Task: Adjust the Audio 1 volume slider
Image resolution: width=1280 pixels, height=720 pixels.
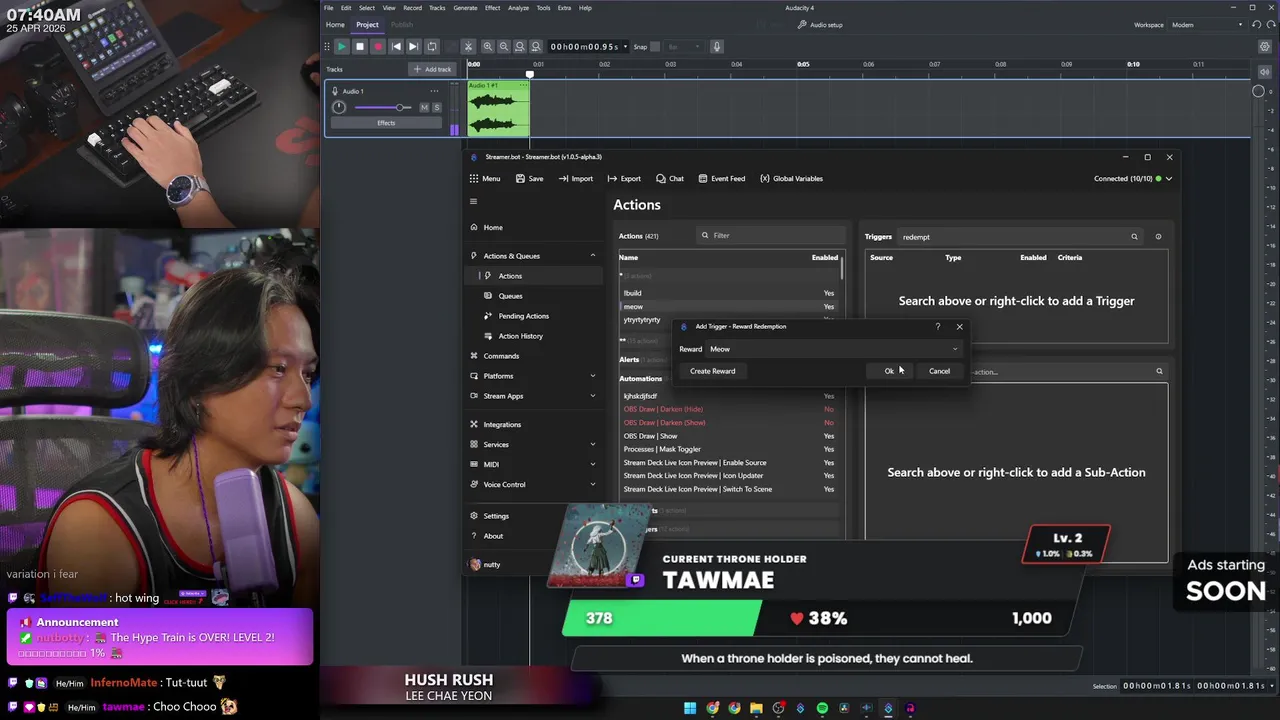Action: [383, 107]
